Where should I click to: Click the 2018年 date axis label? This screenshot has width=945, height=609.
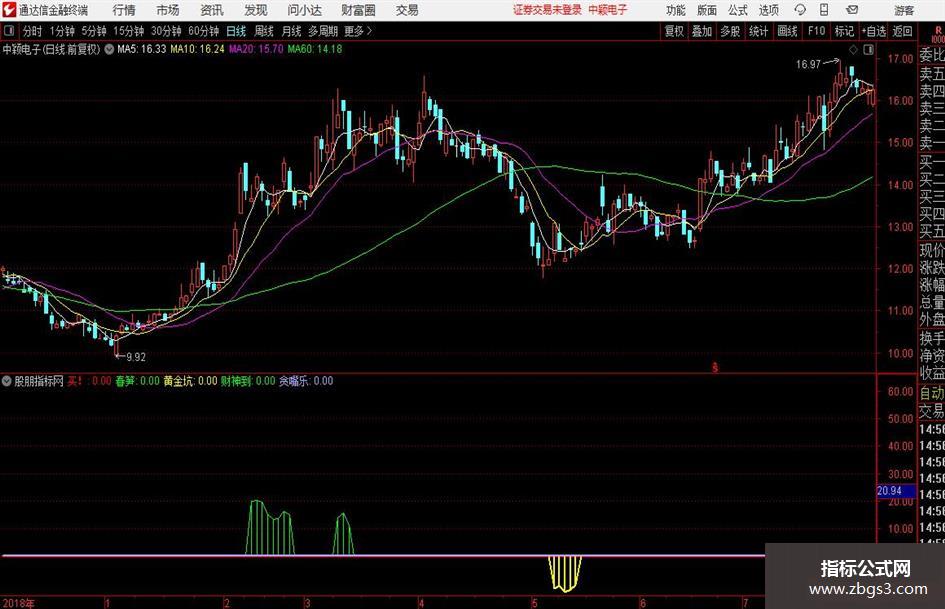pyautogui.click(x=19, y=603)
